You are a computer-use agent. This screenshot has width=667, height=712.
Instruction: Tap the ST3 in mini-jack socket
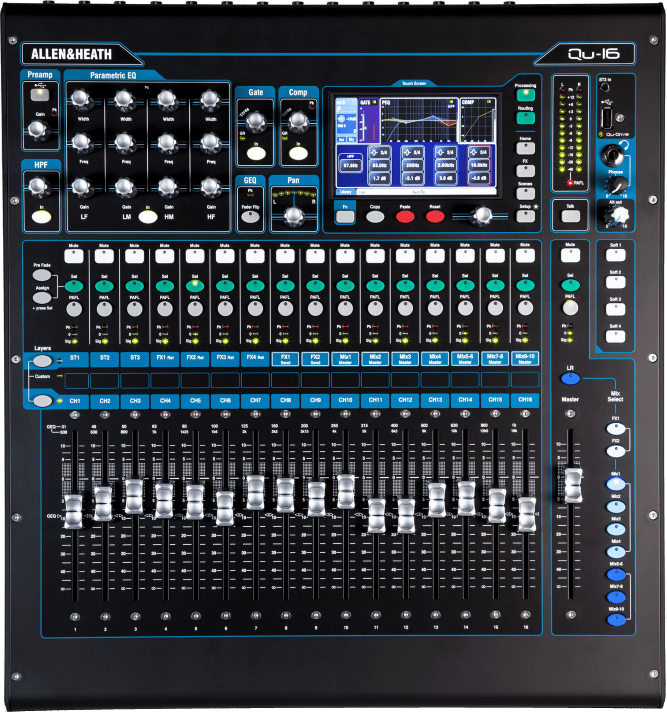[605, 89]
